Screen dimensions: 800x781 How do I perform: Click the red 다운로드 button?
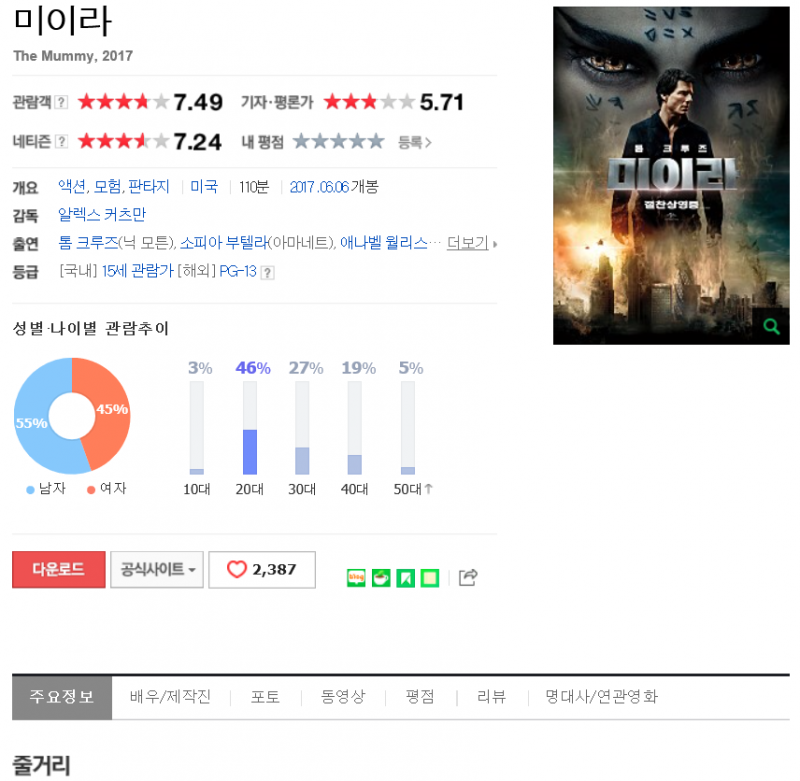tap(59, 569)
